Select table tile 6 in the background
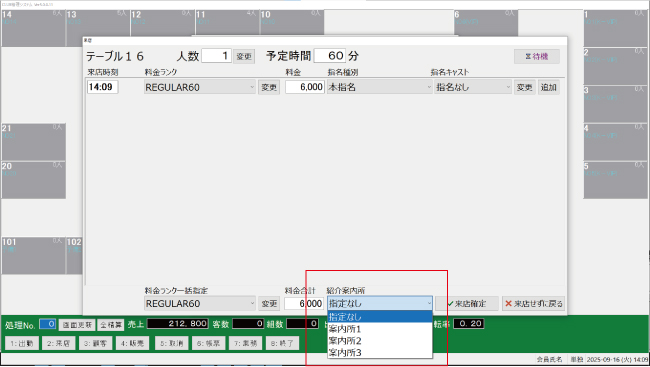650x367 pixels. [x=485, y=23]
